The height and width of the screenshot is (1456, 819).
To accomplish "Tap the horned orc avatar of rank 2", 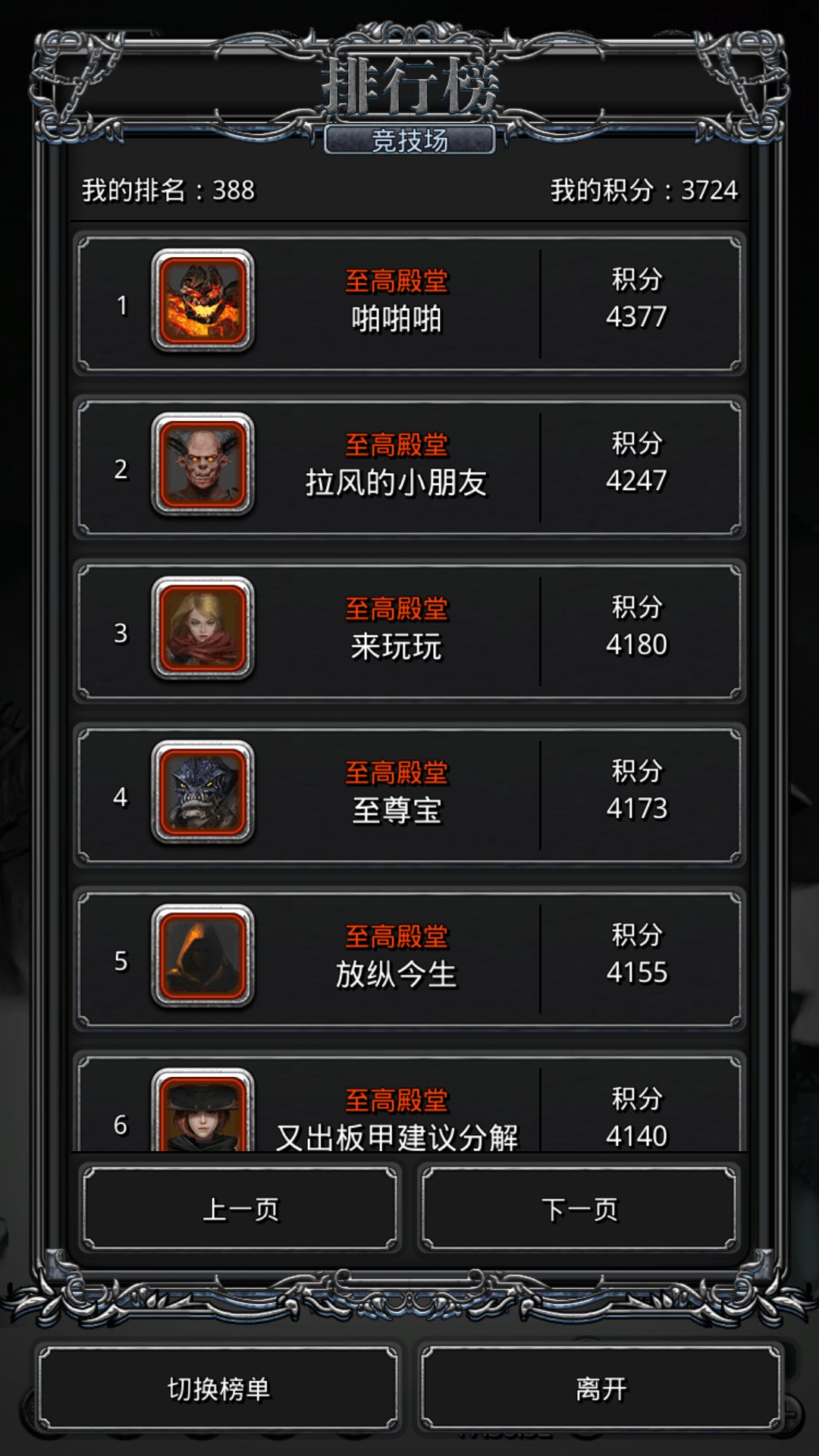I will coord(202,464).
